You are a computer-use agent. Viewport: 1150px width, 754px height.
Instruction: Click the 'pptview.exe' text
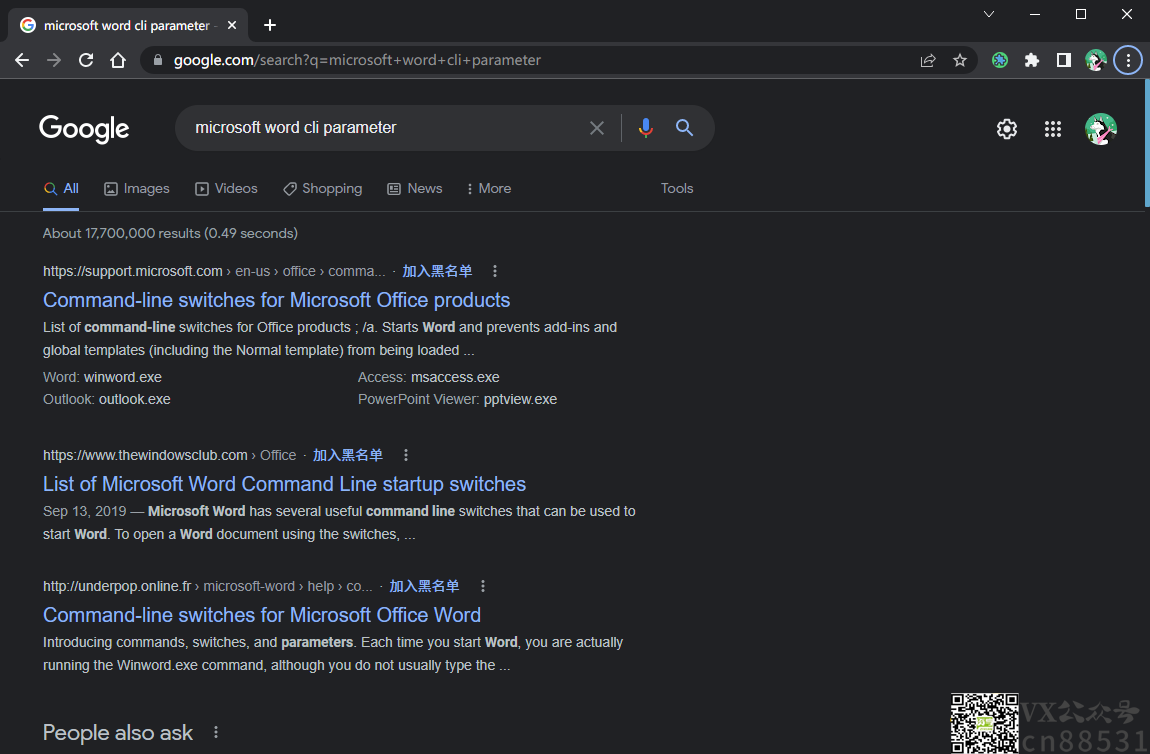pyautogui.click(x=520, y=399)
